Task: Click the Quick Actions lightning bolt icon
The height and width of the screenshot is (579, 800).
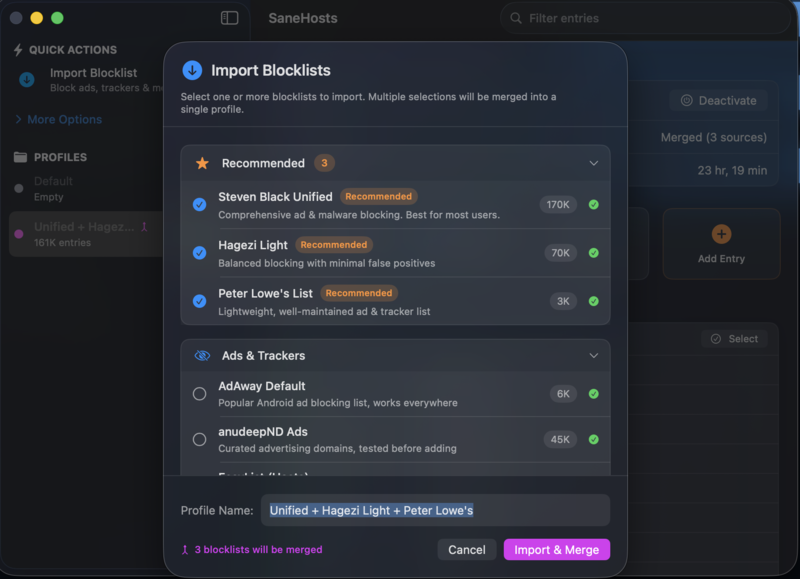Action: 16,50
